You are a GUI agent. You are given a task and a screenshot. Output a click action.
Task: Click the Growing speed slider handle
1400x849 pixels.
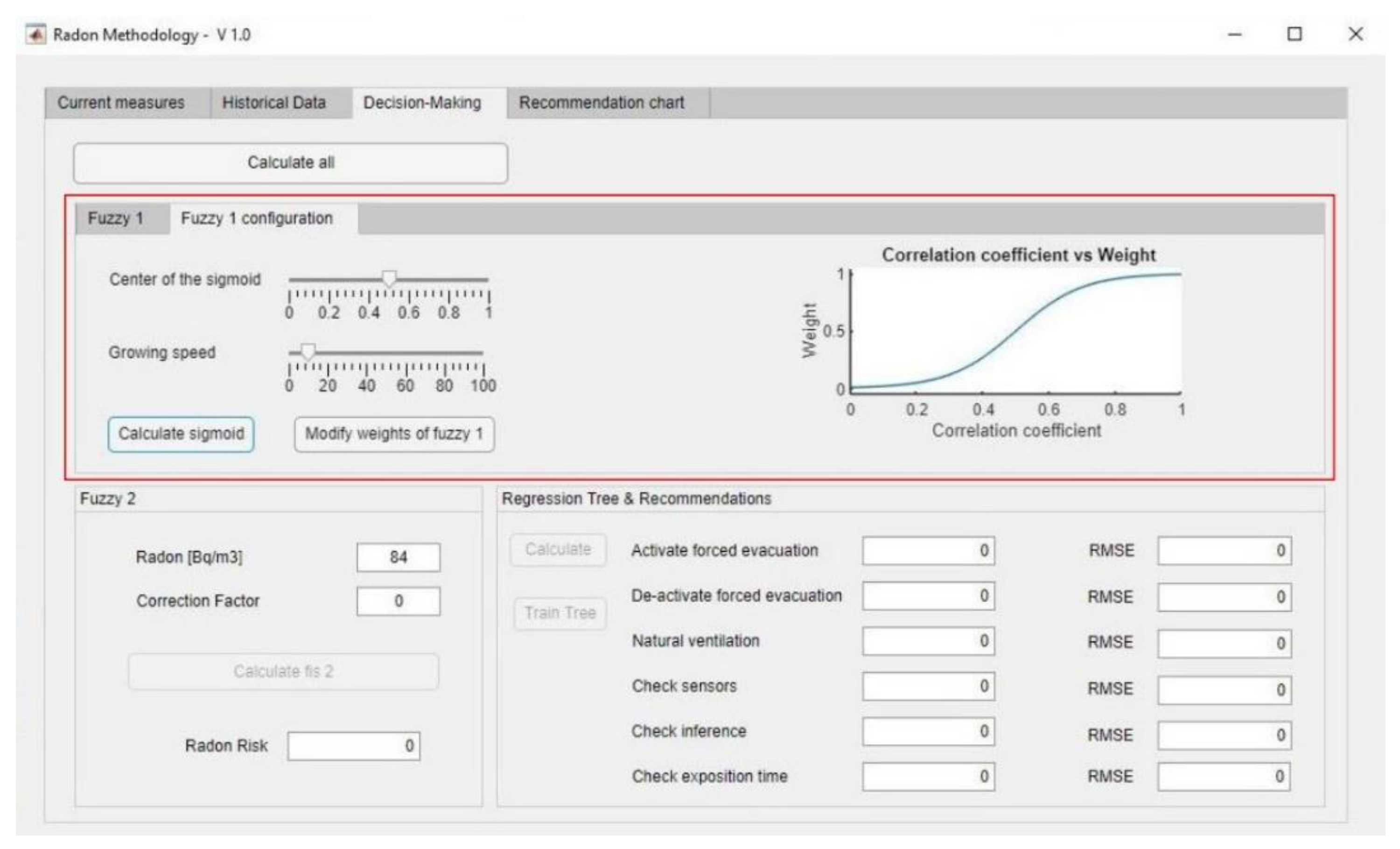click(x=308, y=352)
